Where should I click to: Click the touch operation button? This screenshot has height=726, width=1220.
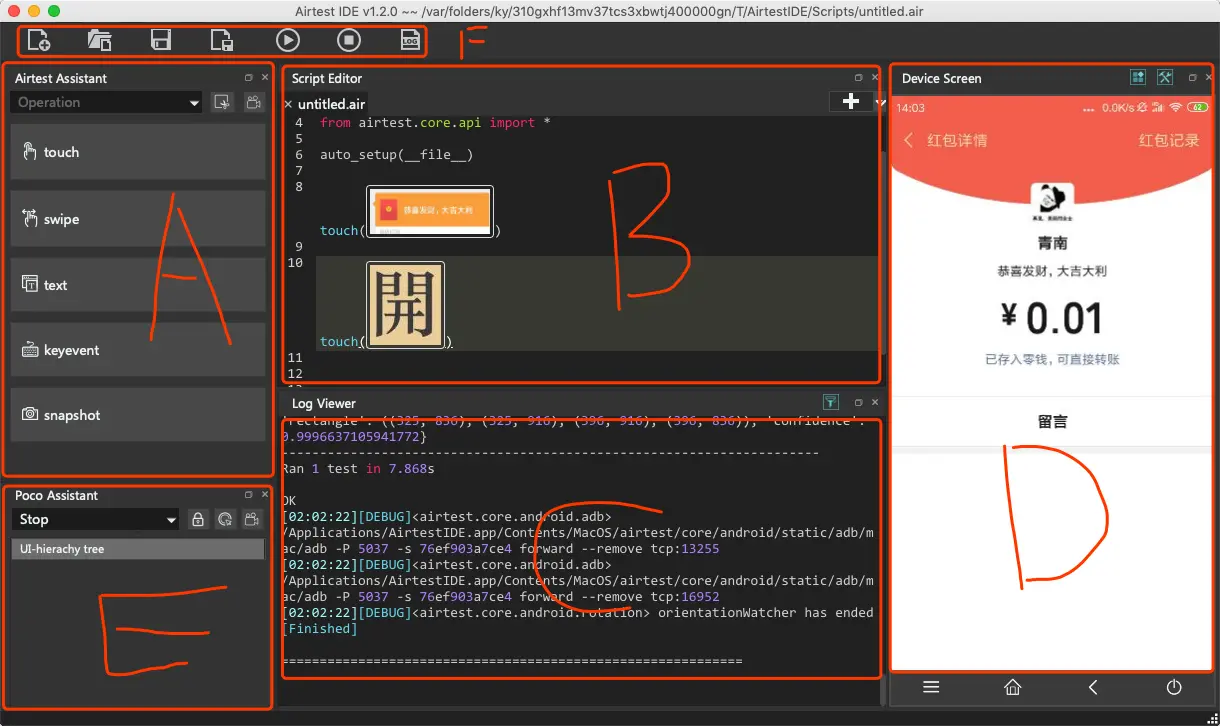tap(138, 152)
